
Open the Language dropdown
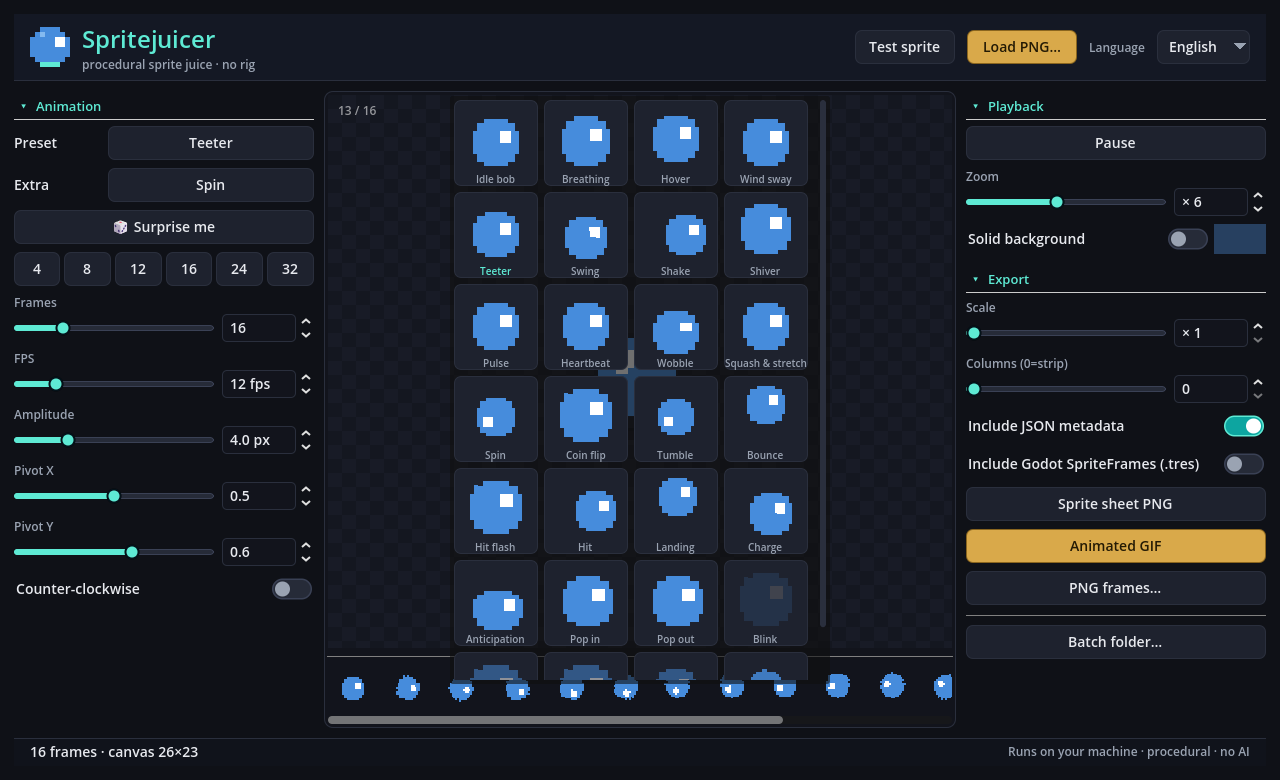pos(1203,47)
